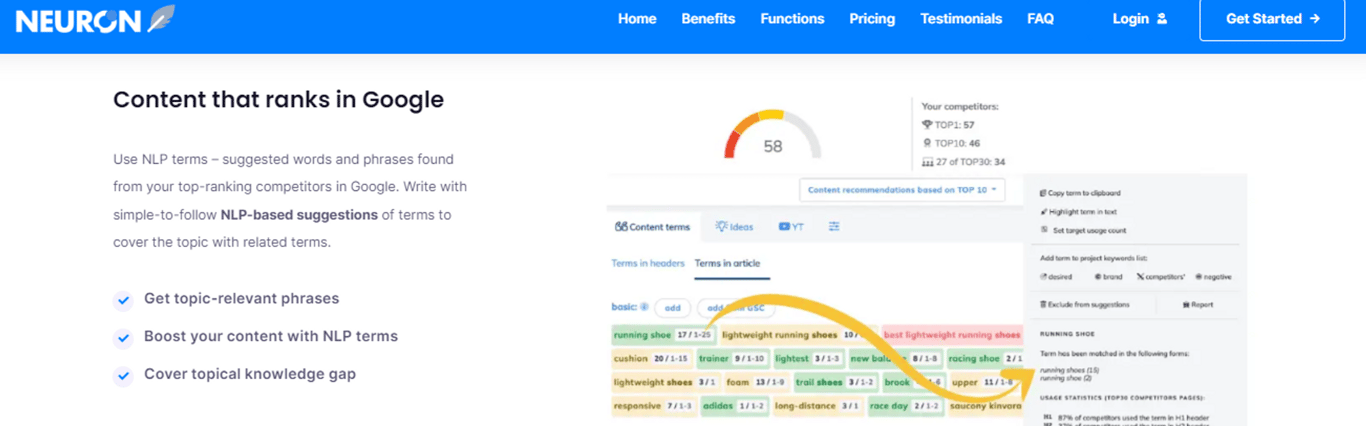This screenshot has width=1366, height=426.
Task: Click the highlighter icon of Highlight term
Action: pos(1043,212)
